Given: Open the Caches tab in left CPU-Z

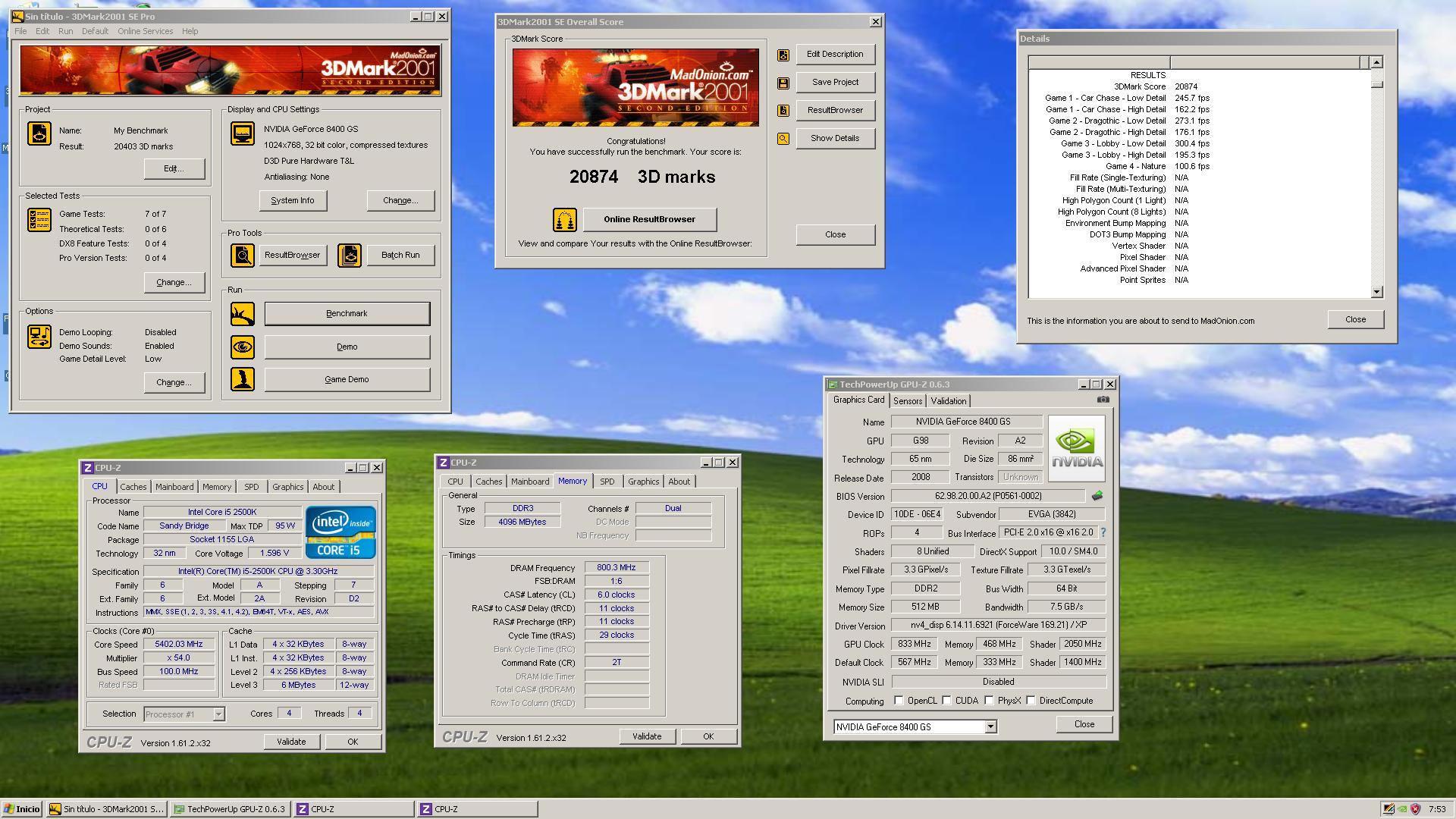Looking at the screenshot, I should tap(133, 487).
